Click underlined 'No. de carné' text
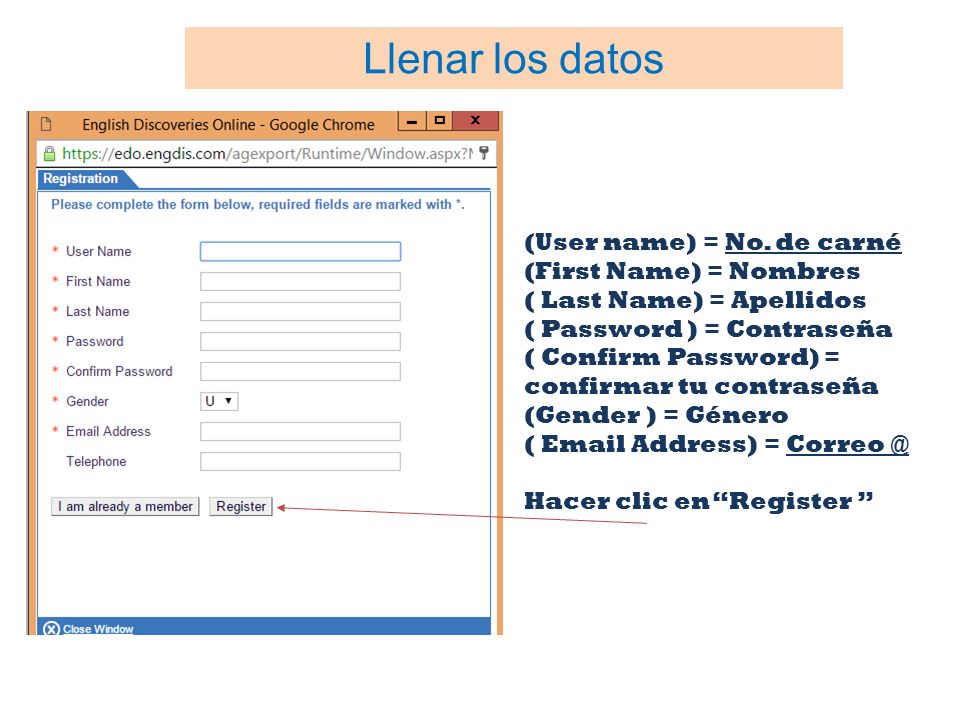The image size is (960, 720). tap(812, 242)
